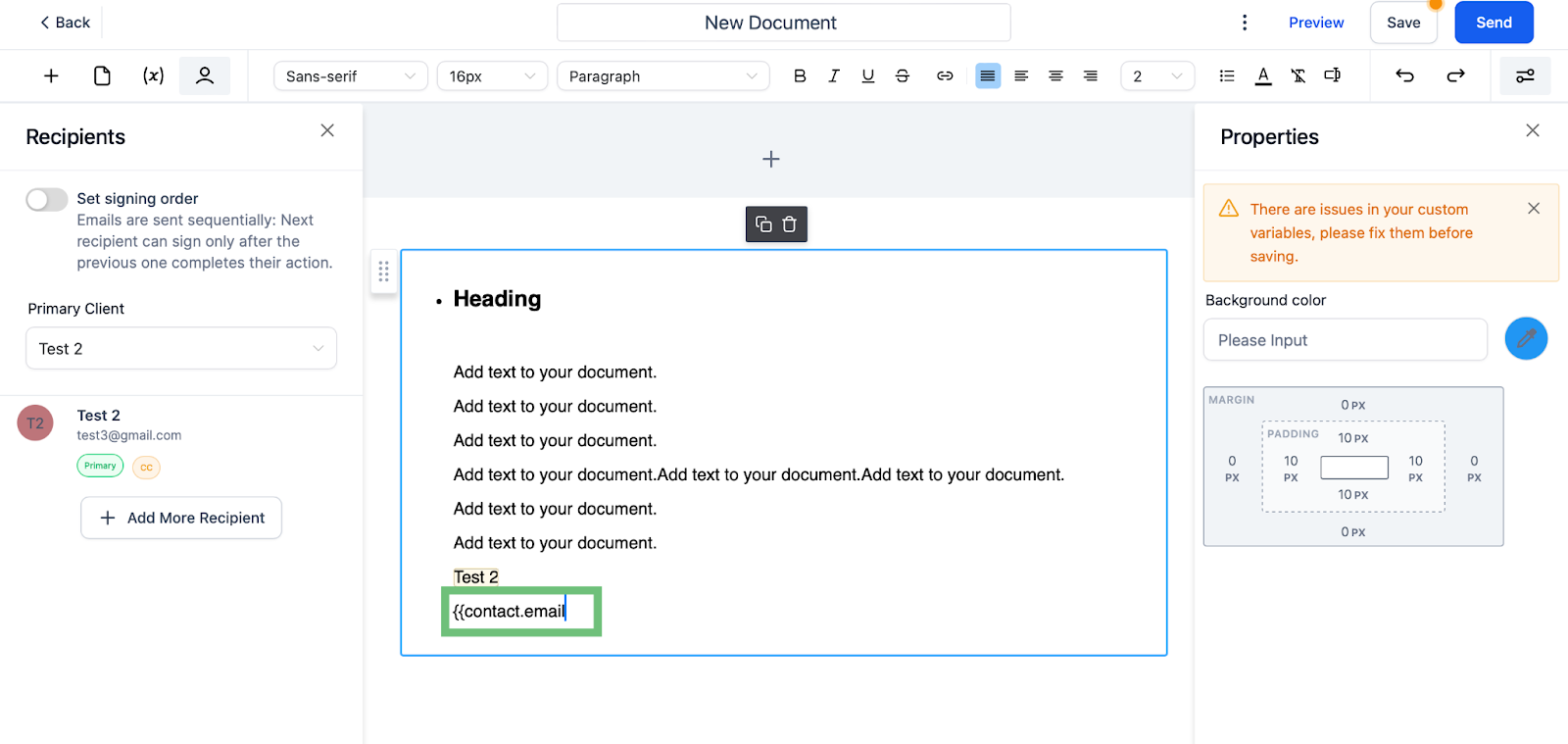Delete the selected text block
This screenshot has width=1568, height=744.
790,224
